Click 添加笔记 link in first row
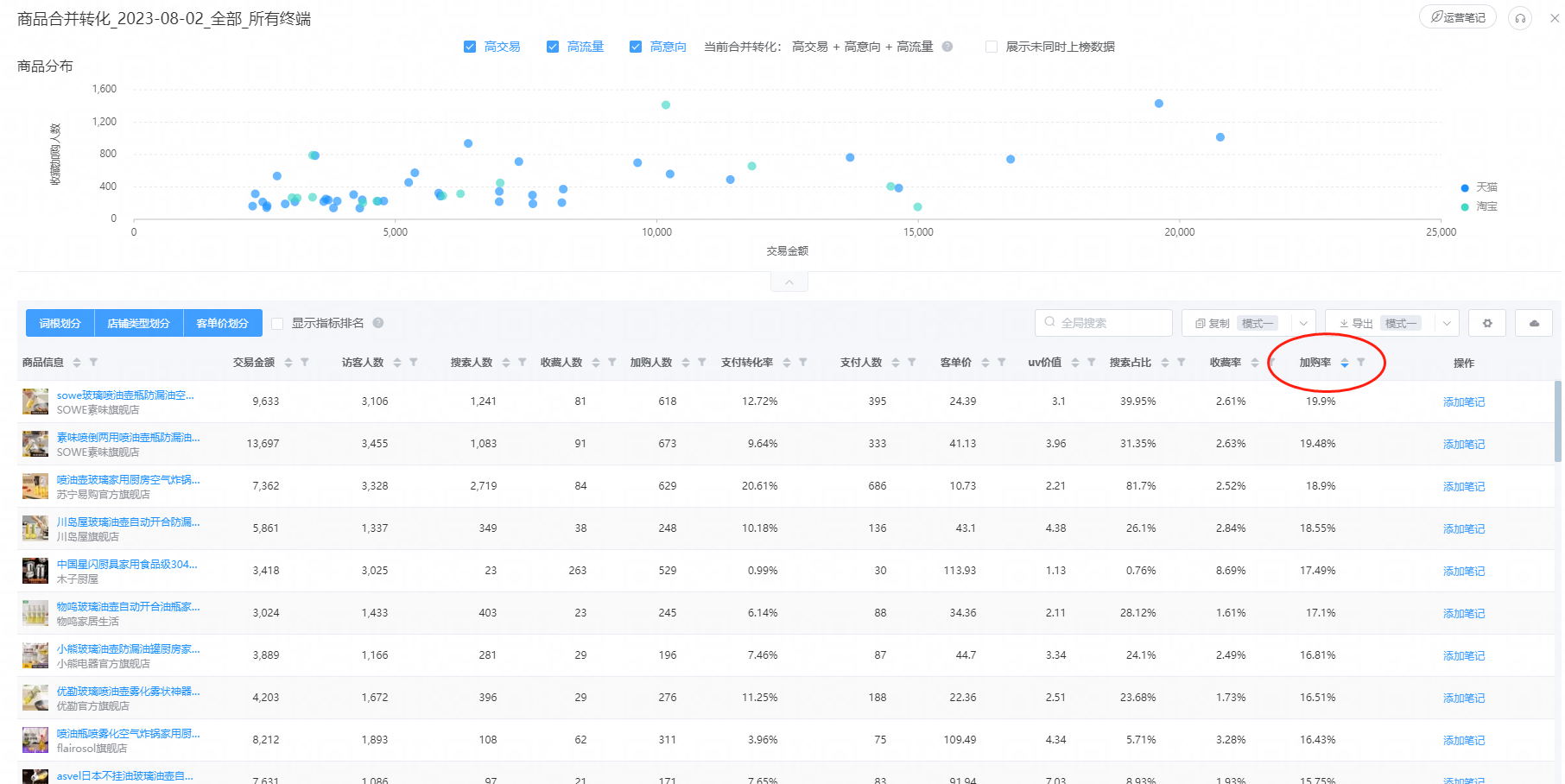1565x784 pixels. [1464, 402]
